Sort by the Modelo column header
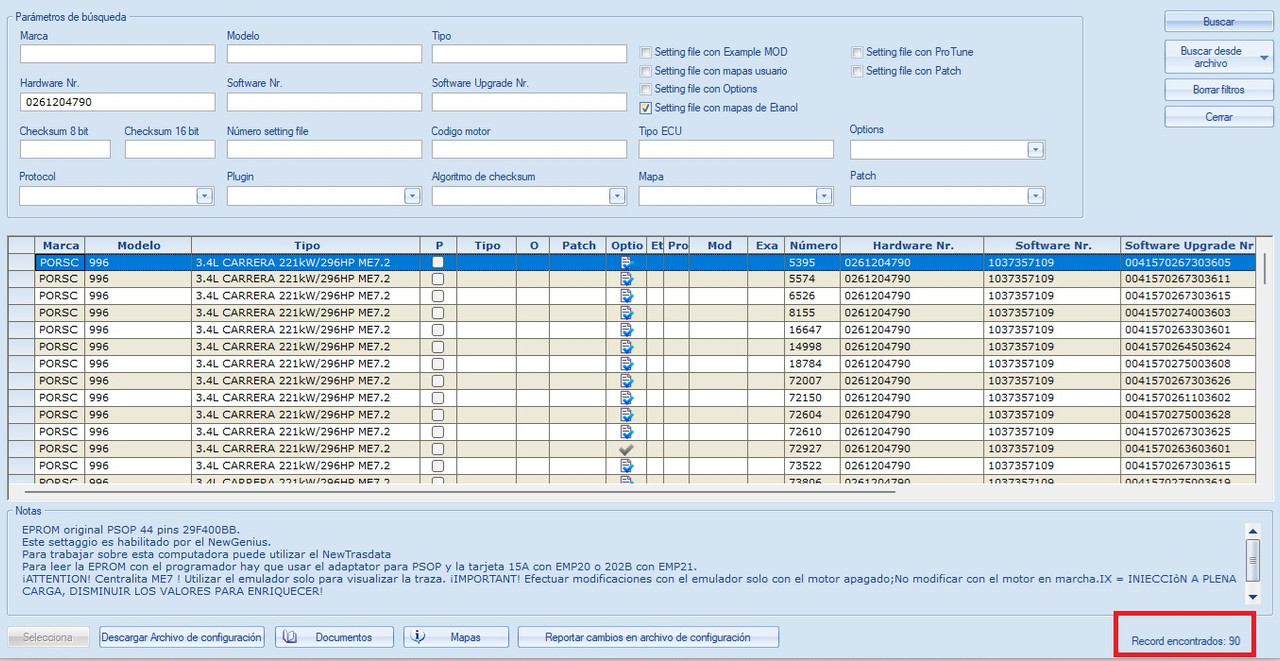The height and width of the screenshot is (661, 1280). pyautogui.click(x=138, y=245)
